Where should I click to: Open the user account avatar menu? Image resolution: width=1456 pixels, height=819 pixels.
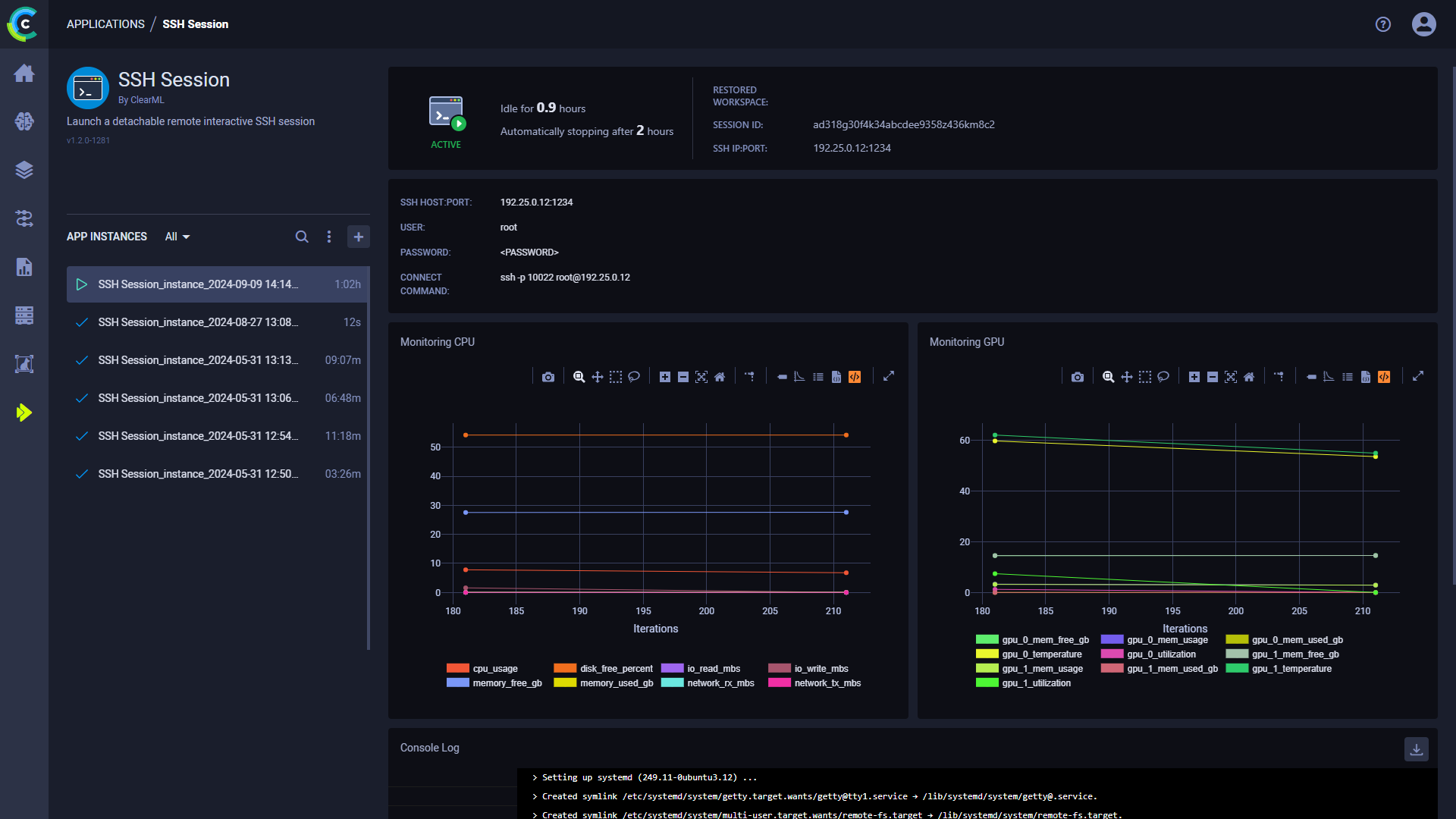coord(1423,24)
